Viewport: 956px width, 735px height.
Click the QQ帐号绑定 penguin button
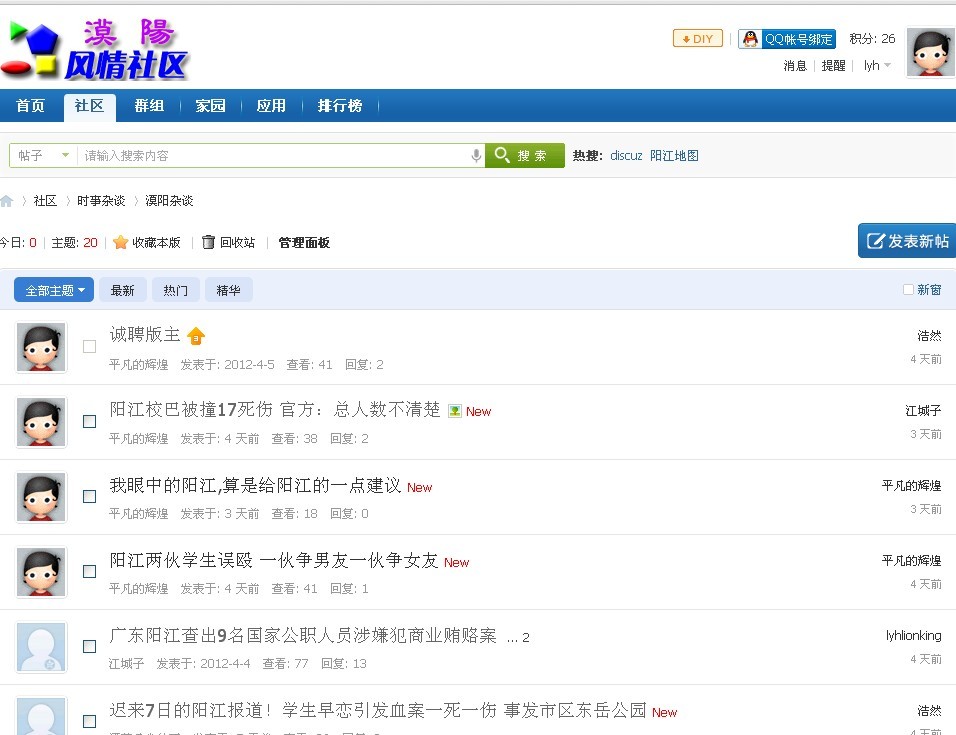coord(787,39)
